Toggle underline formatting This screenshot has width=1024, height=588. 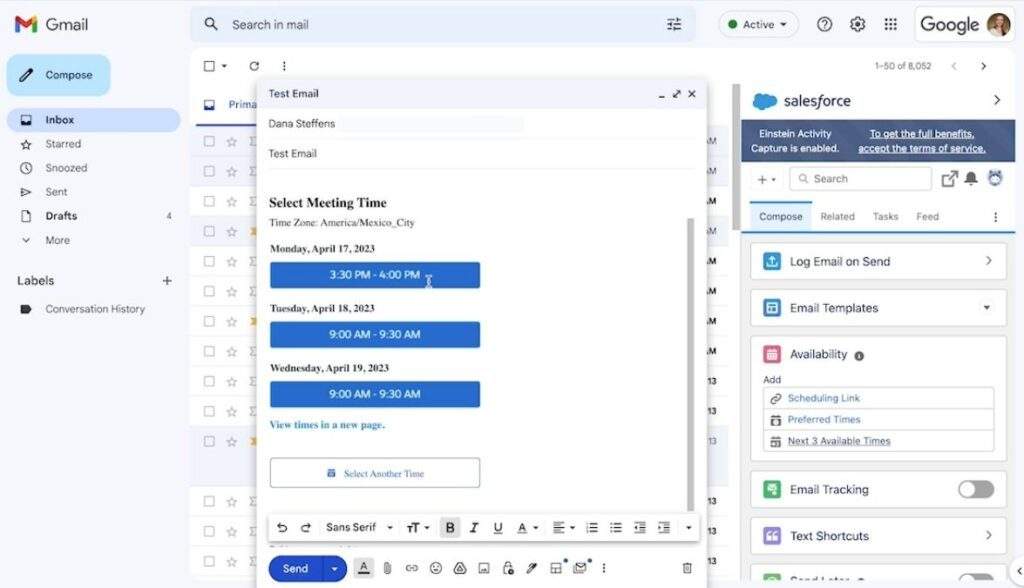[497, 527]
